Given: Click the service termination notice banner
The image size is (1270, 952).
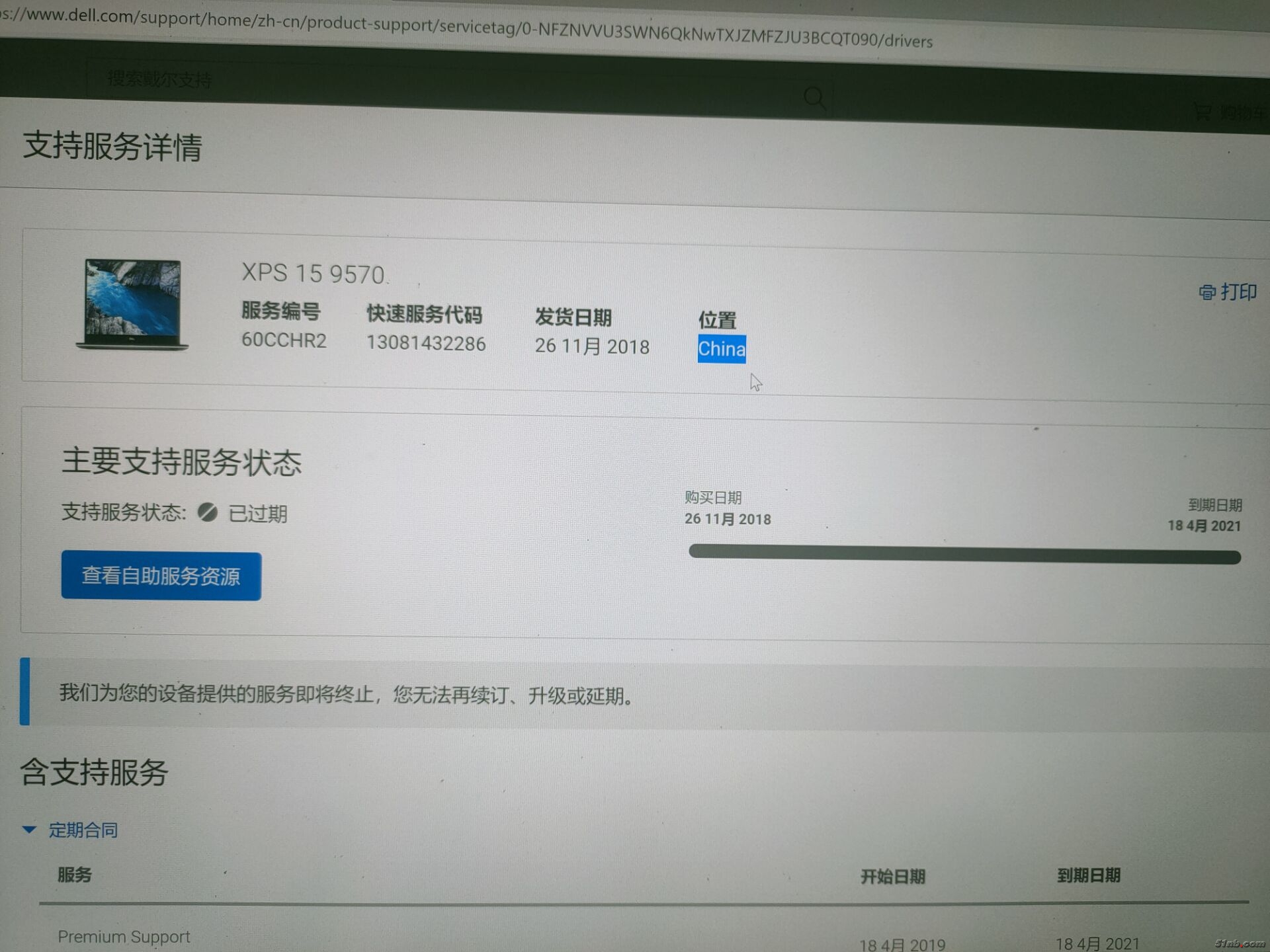Looking at the screenshot, I should click(x=645, y=694).
